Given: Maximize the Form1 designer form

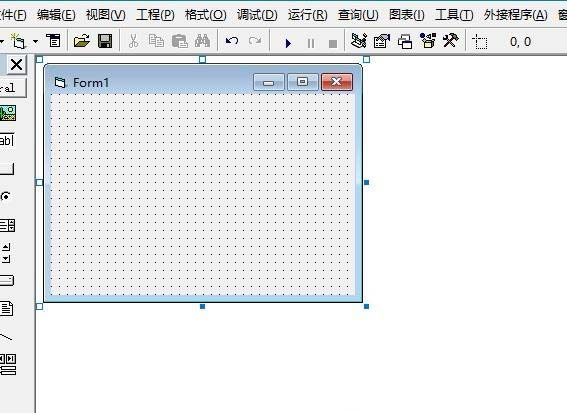Looking at the screenshot, I should coord(303,82).
